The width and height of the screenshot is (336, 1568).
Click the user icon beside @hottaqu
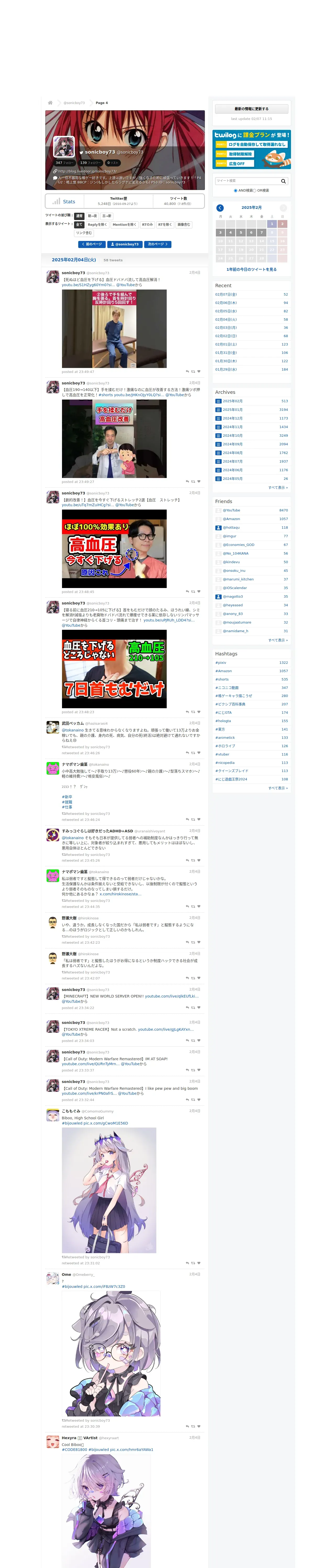[218, 528]
